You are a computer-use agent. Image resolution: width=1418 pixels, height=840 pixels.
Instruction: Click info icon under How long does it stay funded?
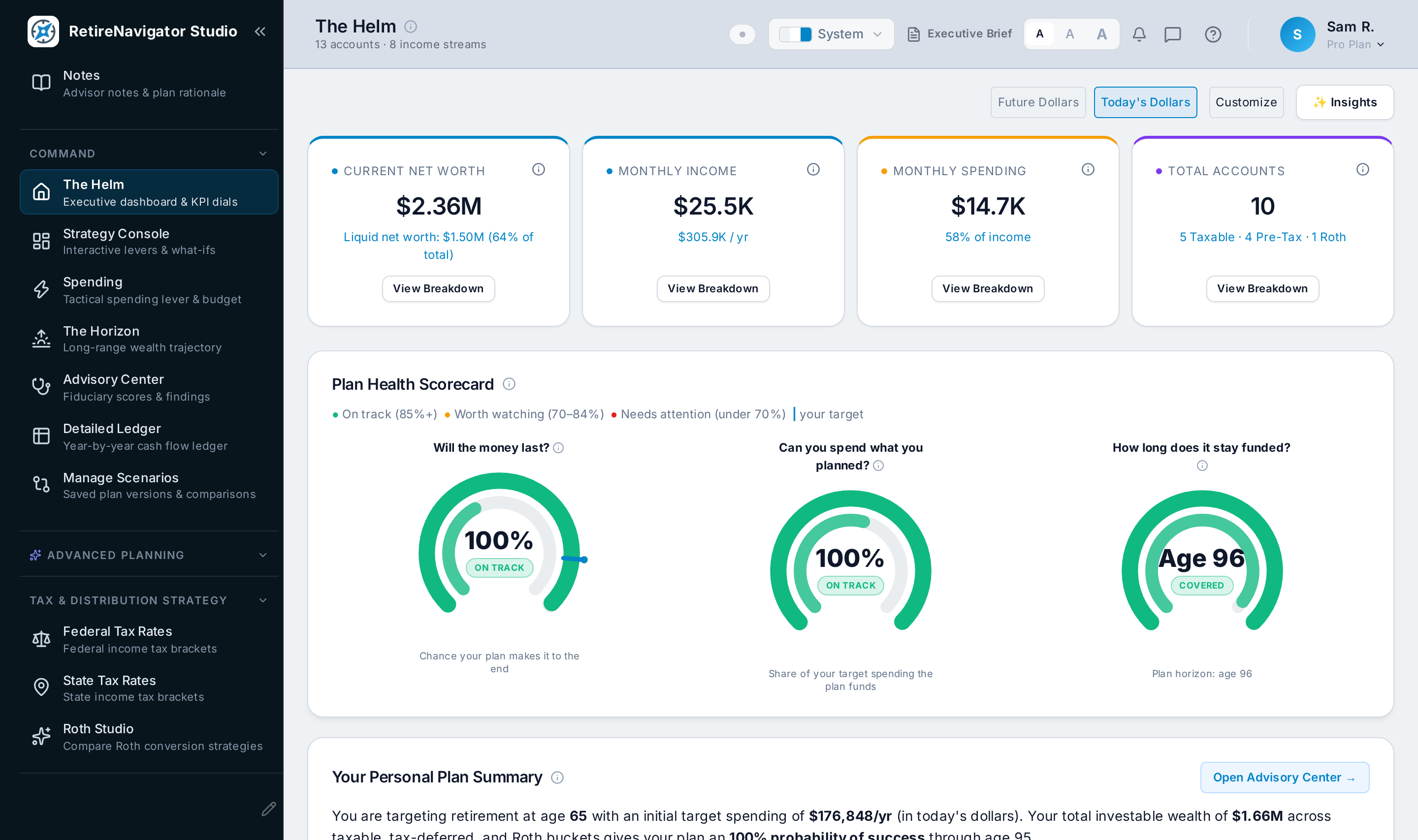pyautogui.click(x=1202, y=466)
